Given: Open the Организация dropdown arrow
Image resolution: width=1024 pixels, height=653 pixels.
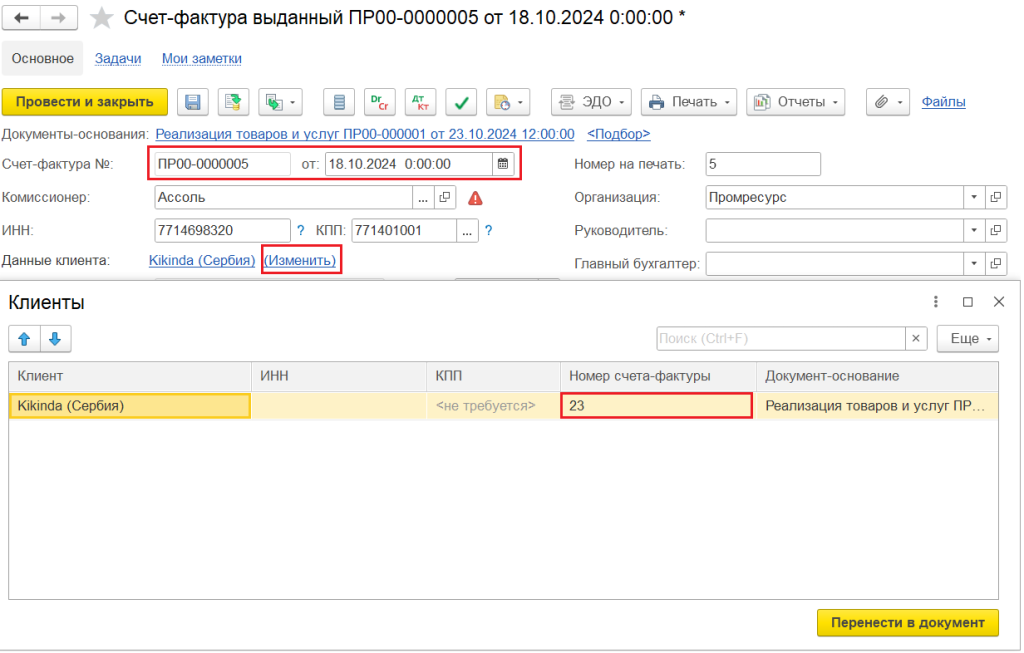Looking at the screenshot, I should 972,198.
